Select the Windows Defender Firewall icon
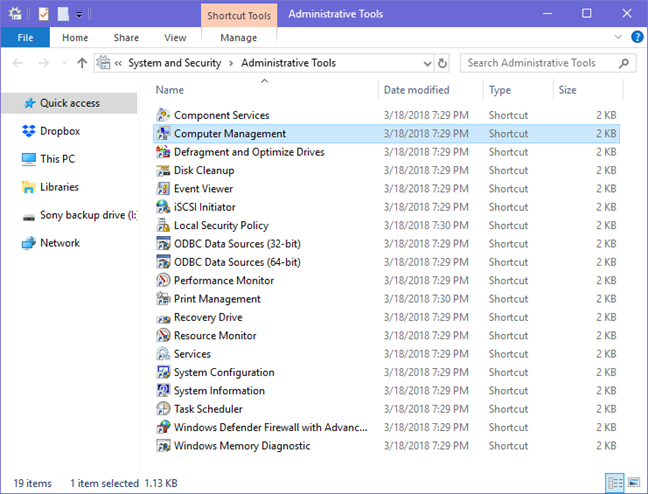This screenshot has height=494, width=648. [163, 427]
